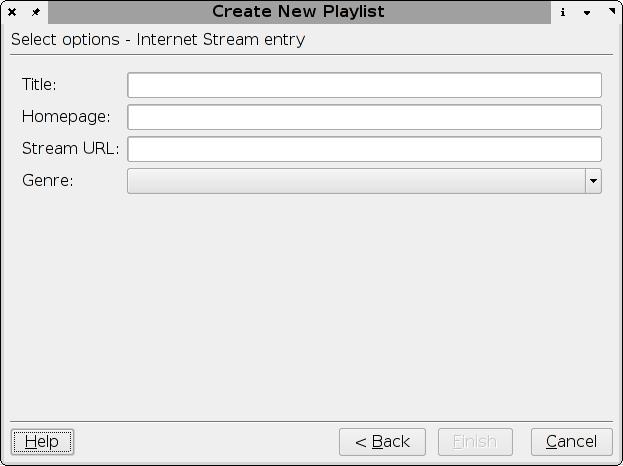Click the "Create New Playlist" title bar text
Viewport: 623px width, 466px height.
[x=298, y=12]
